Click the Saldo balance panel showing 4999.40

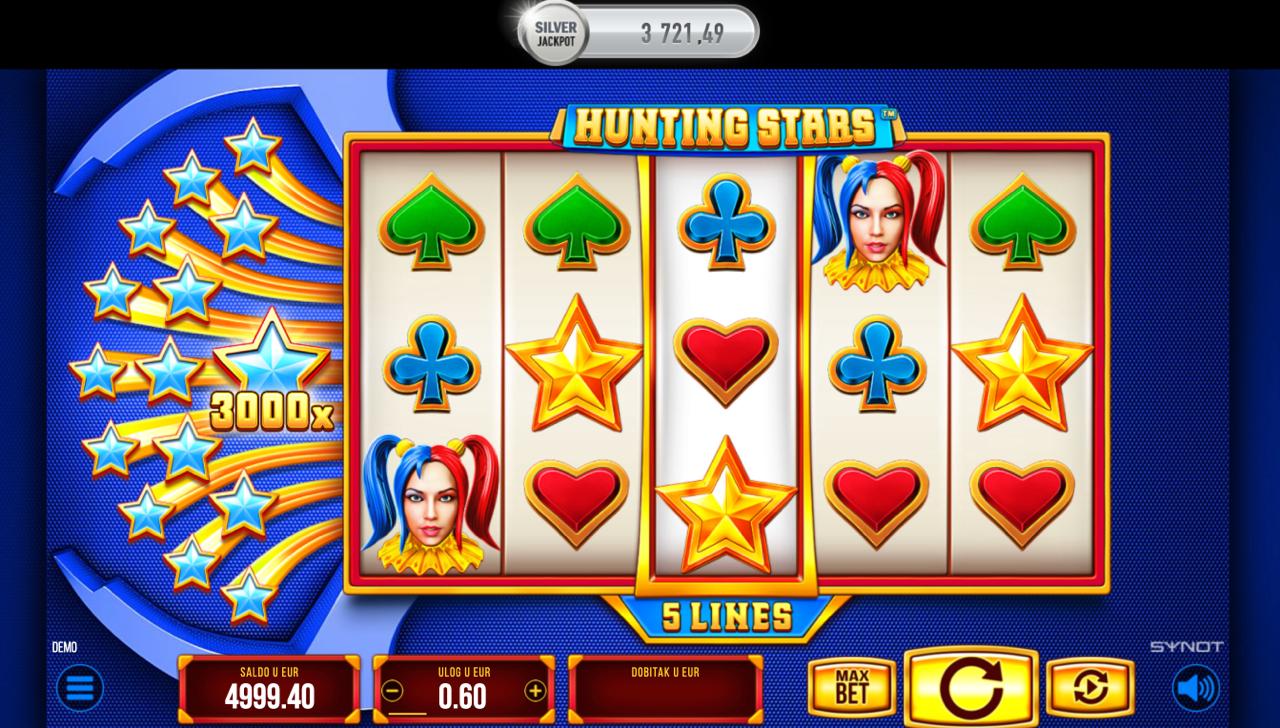269,689
